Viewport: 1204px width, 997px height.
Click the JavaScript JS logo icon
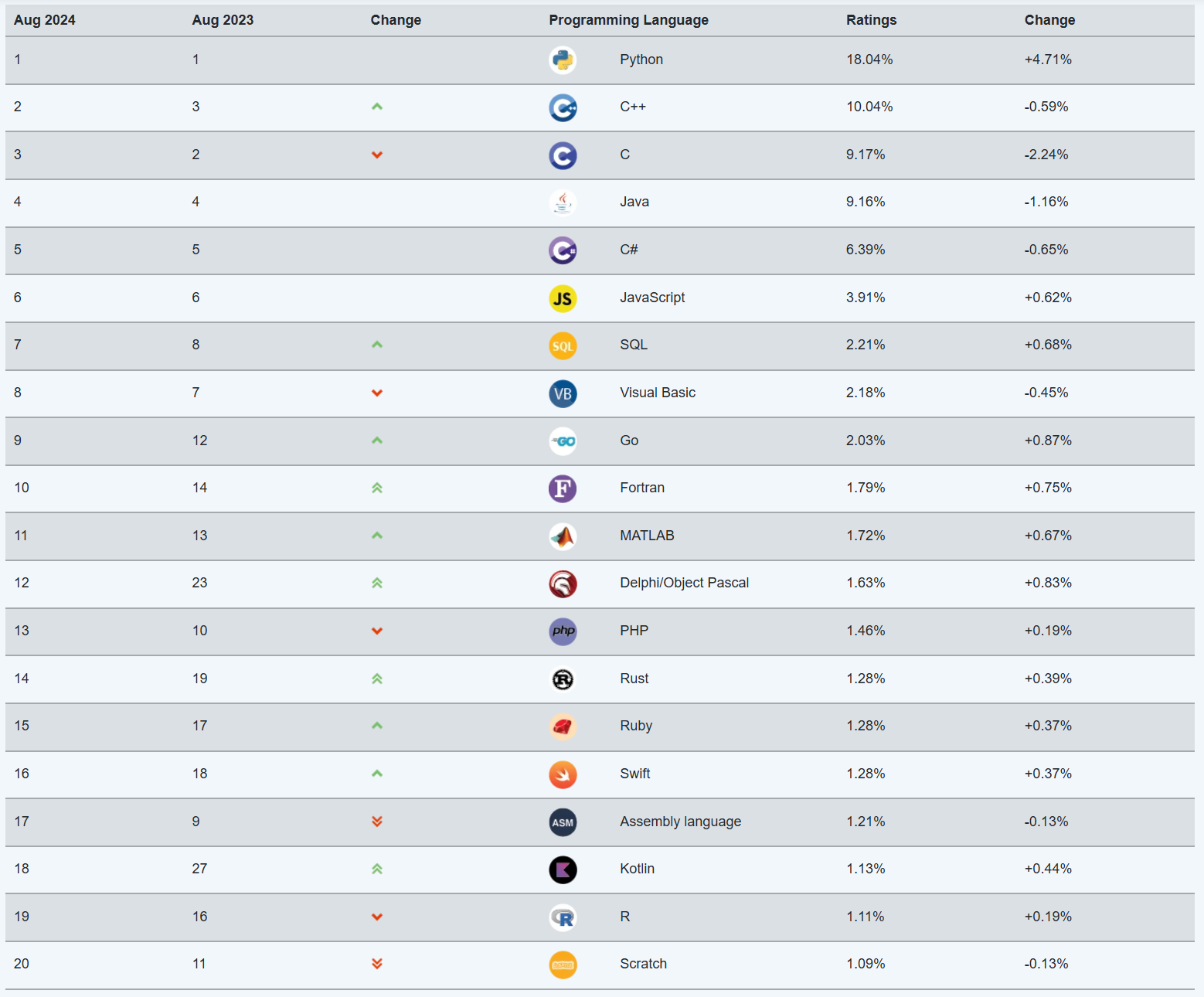pyautogui.click(x=563, y=298)
